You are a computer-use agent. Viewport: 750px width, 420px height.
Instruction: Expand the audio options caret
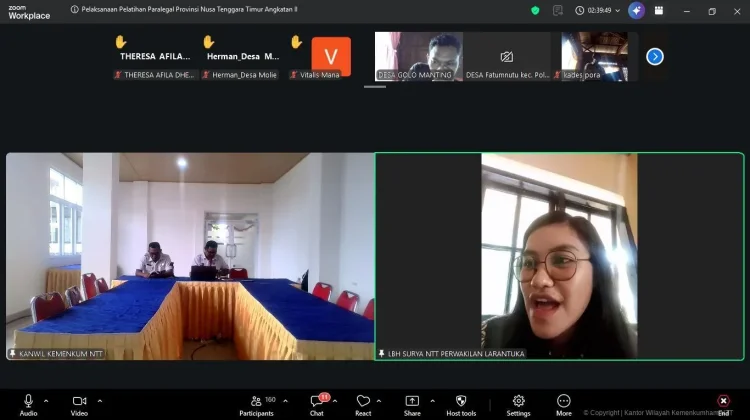[x=46, y=401]
